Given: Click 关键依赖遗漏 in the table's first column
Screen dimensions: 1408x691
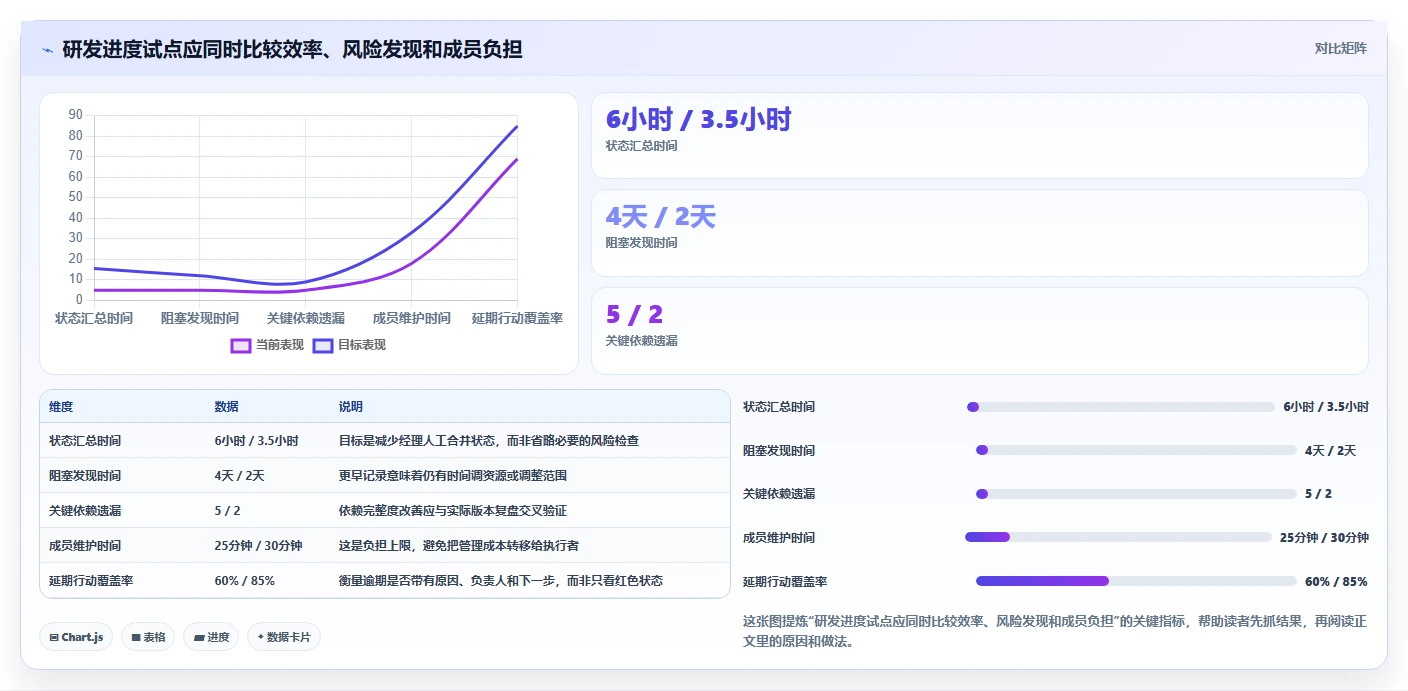Looking at the screenshot, I should (x=85, y=511).
